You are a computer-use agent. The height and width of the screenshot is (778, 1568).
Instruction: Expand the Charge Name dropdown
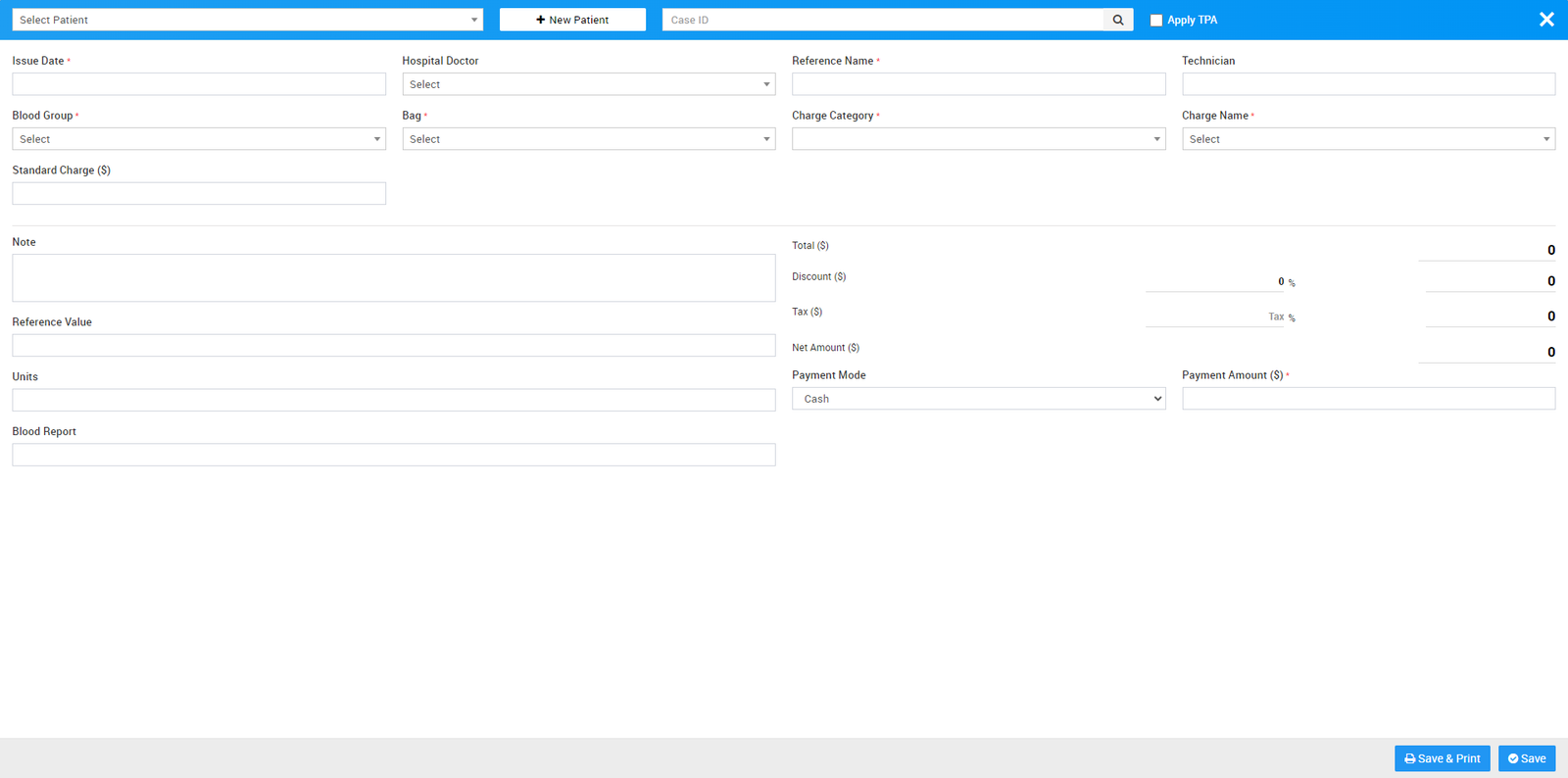1368,139
